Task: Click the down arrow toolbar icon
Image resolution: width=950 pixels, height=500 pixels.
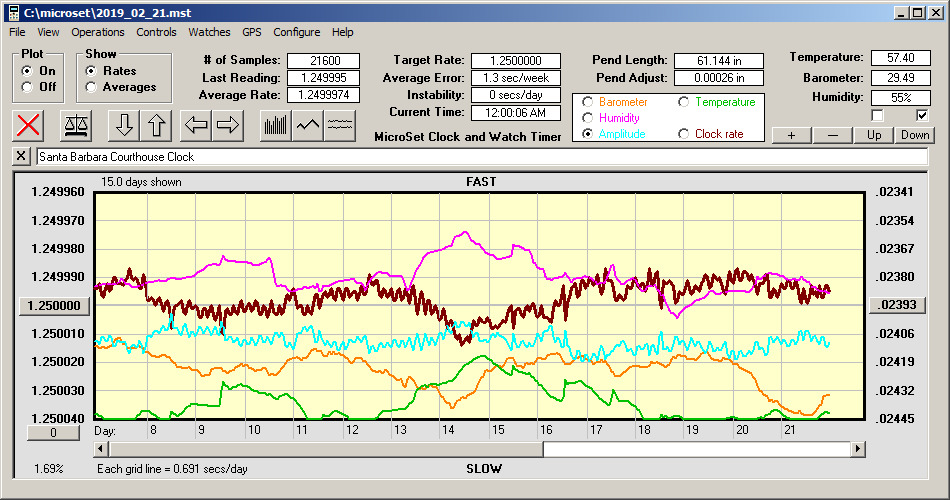Action: pyautogui.click(x=124, y=125)
